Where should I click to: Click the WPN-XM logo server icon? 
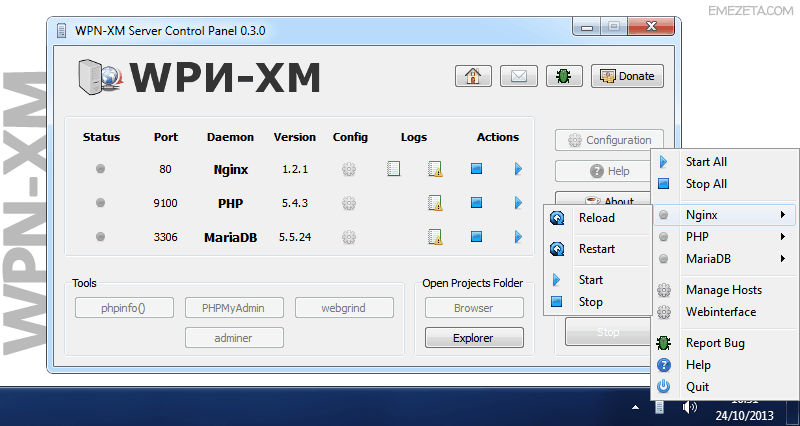tap(100, 76)
